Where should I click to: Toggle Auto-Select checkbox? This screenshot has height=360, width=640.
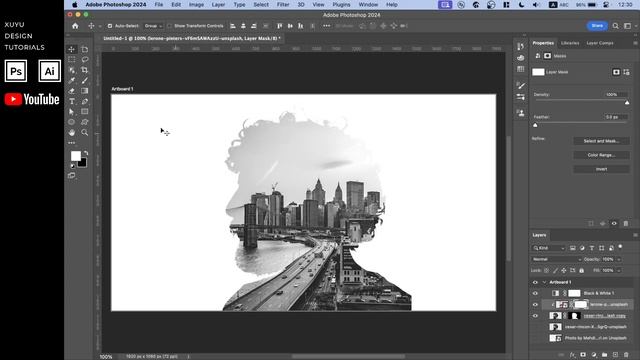(110, 26)
